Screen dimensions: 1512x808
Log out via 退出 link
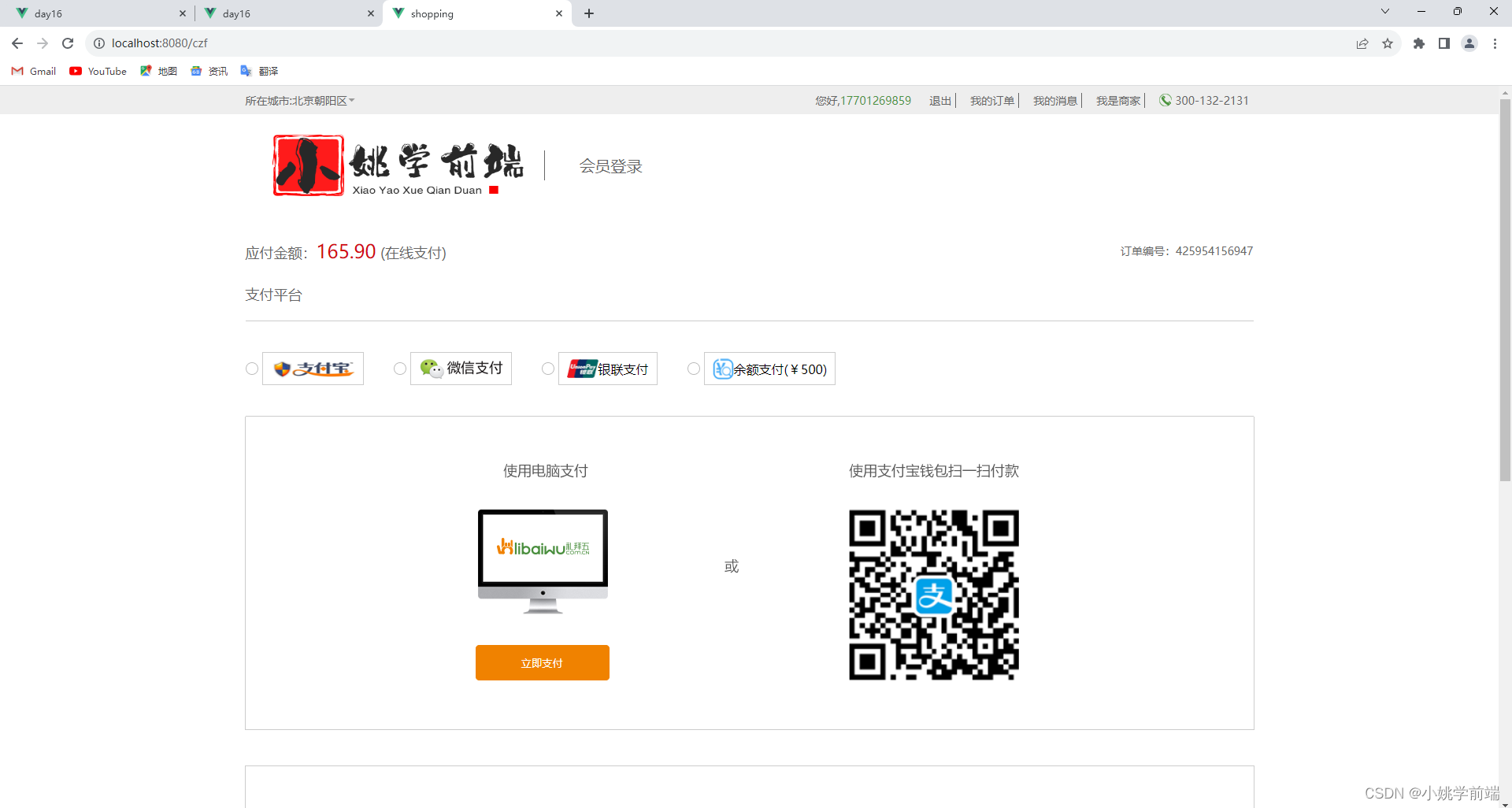pos(940,101)
